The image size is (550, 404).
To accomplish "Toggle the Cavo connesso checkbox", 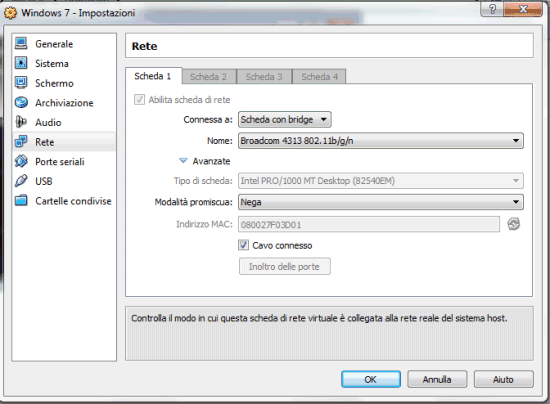I will [243, 245].
